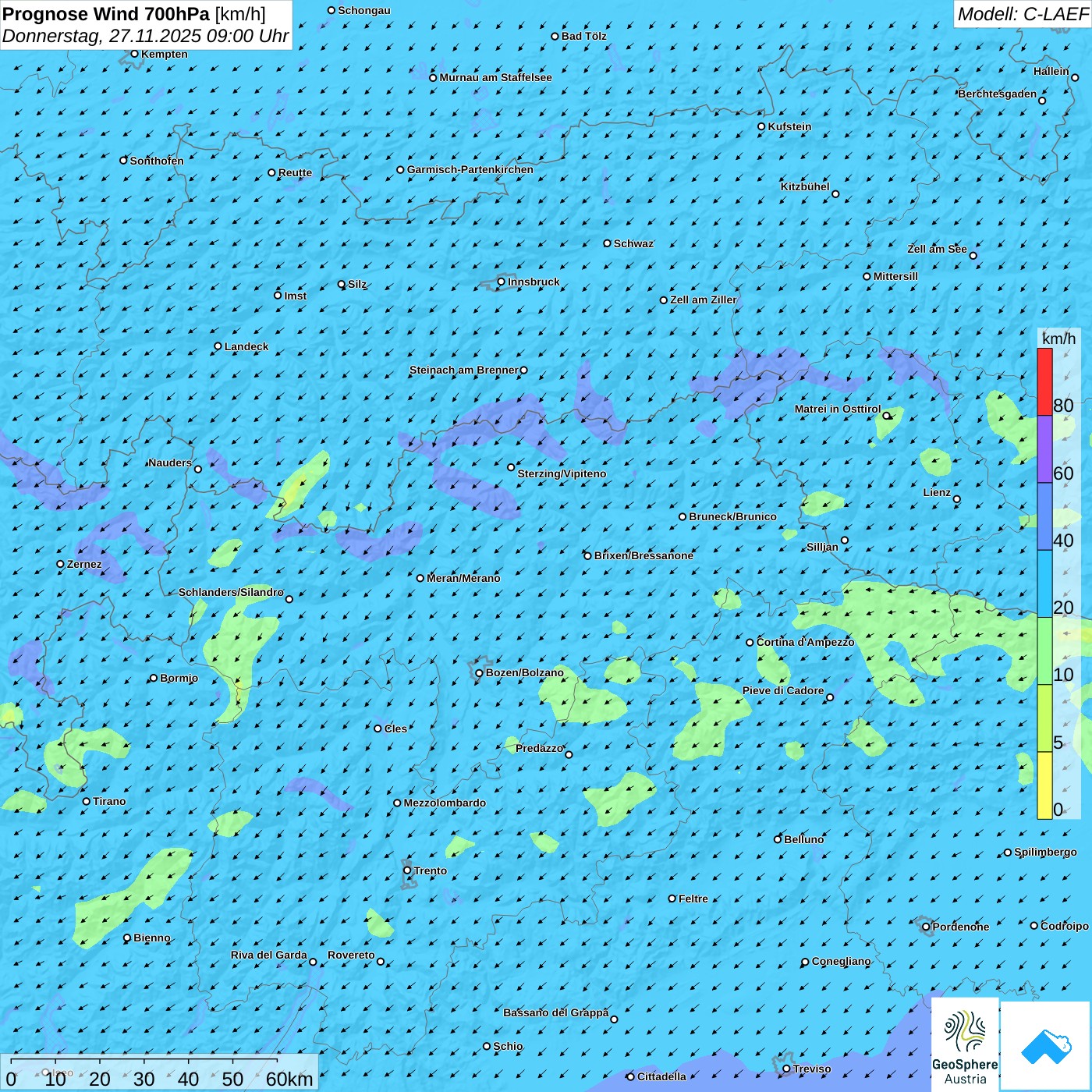Click the 'Berchtesgaden' label
Image resolution: width=1092 pixels, height=1092 pixels.
[x=998, y=94]
